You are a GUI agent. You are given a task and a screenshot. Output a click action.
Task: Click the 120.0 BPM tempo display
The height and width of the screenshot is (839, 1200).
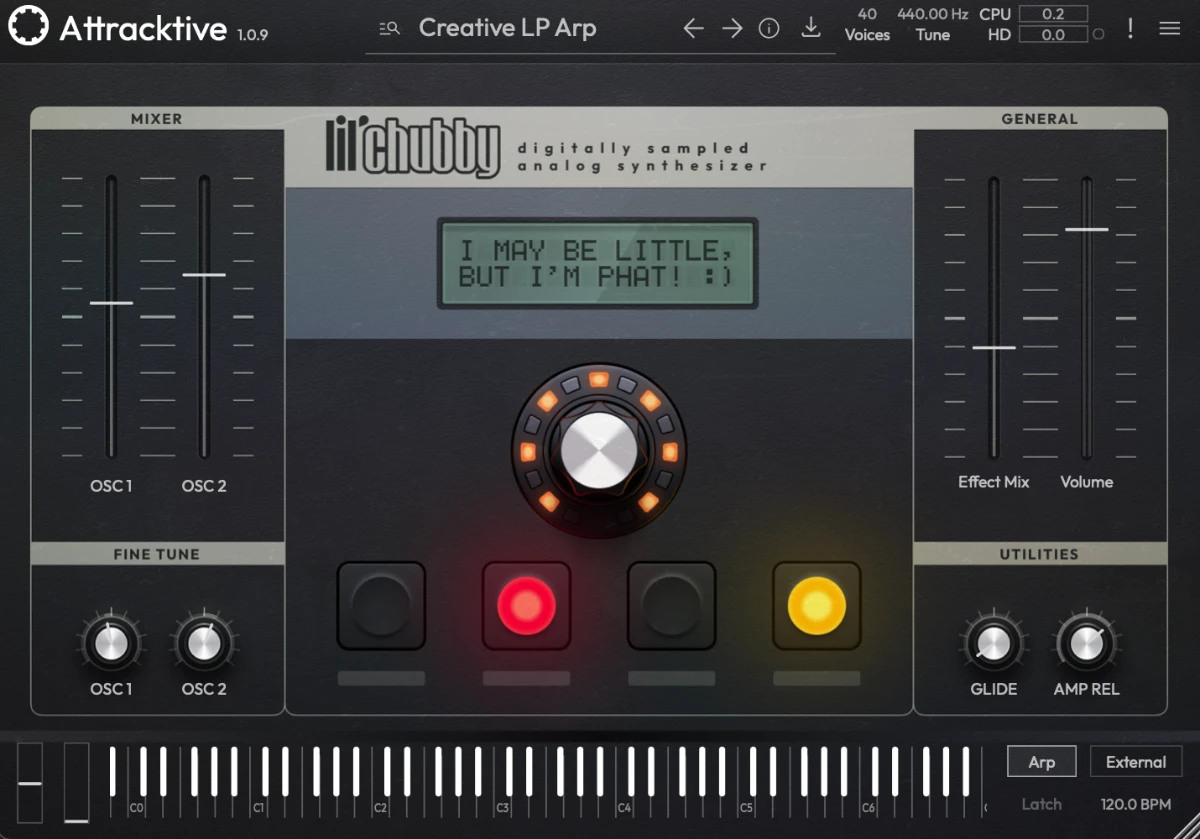1135,803
